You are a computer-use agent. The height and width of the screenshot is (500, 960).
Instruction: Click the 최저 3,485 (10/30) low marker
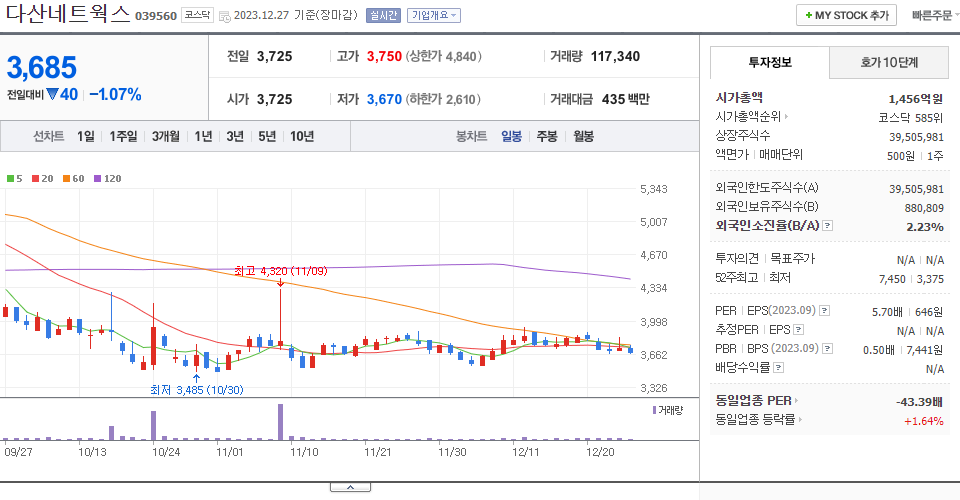(x=197, y=390)
